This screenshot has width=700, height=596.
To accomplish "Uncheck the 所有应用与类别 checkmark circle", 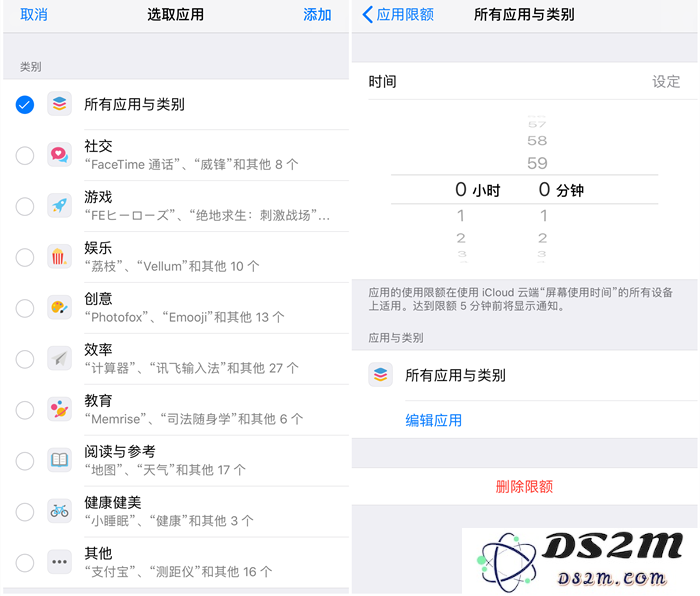I will coord(25,104).
